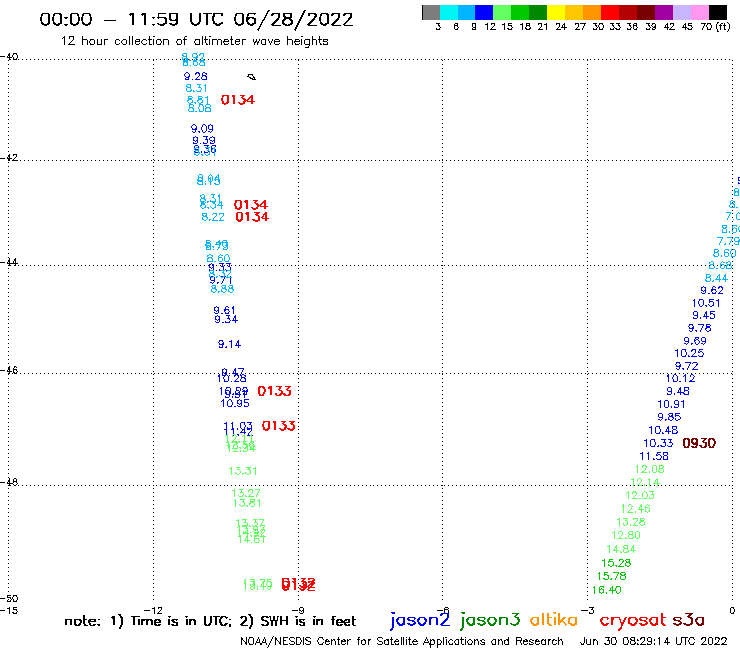Click the jason2 satellite legend label
Viewport: 740px width, 650px height.
coord(420,620)
